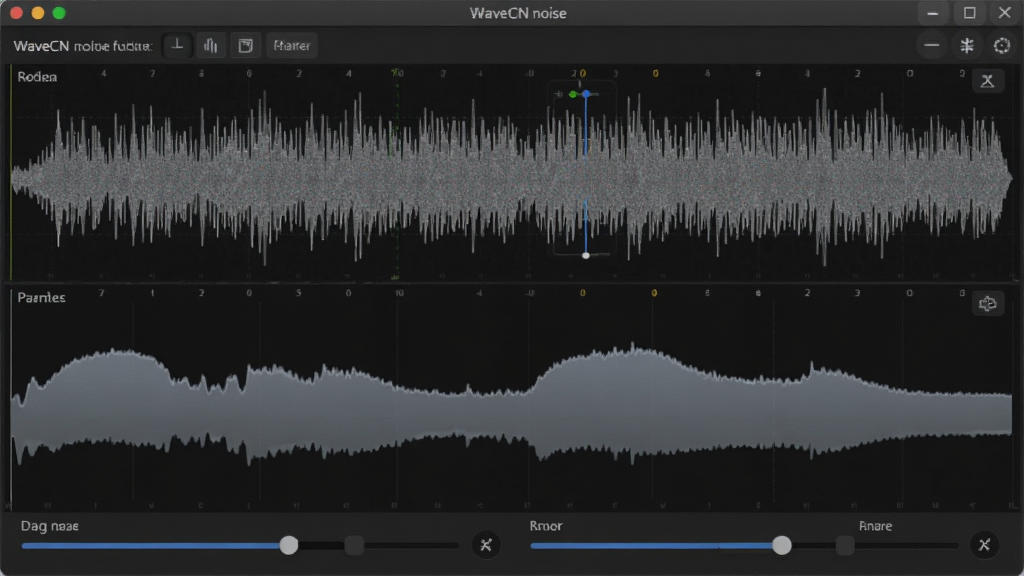Click the text button beside the square toolbar icon
Viewport: 1024px width, 576px height.
291,46
